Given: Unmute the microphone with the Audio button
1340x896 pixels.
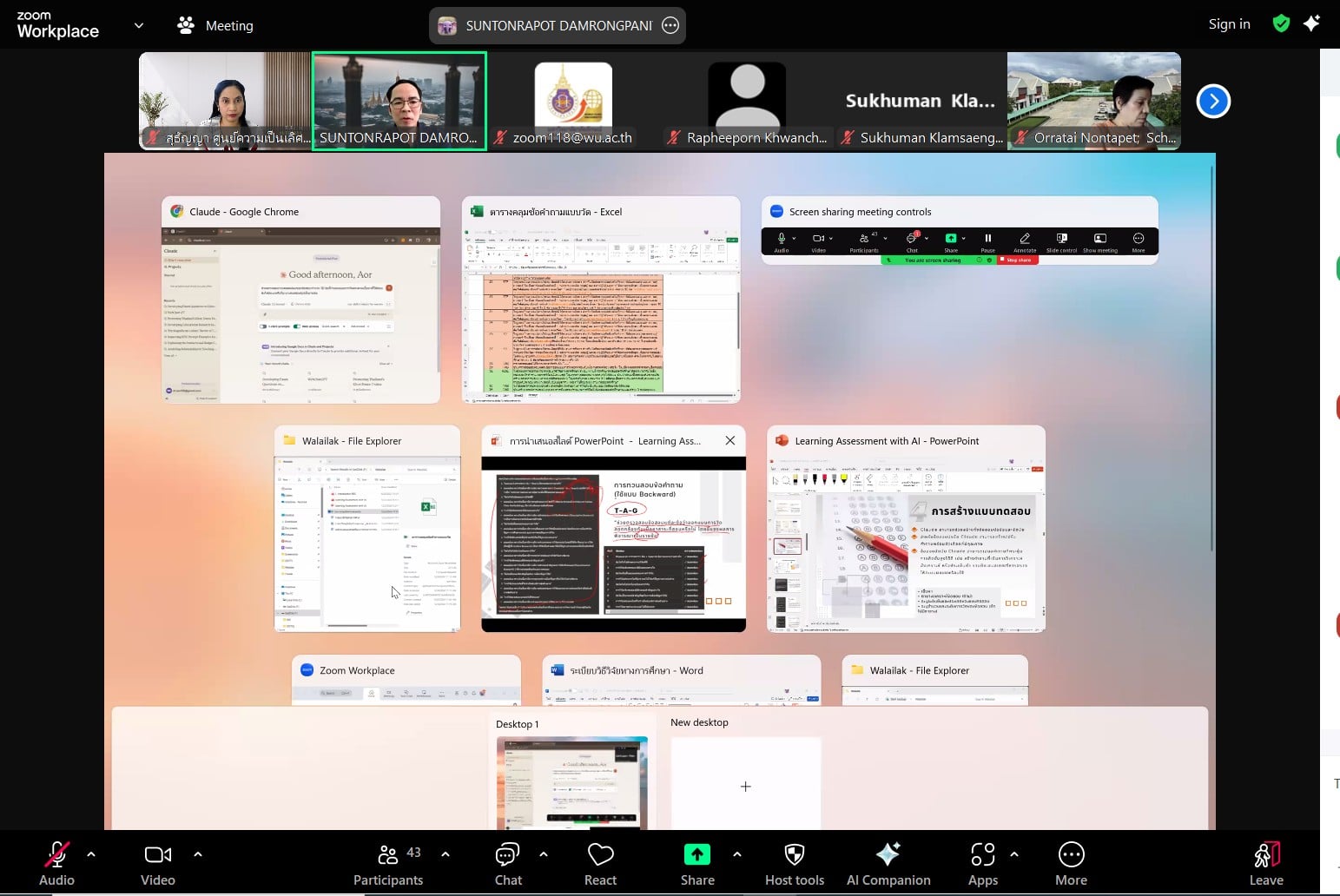Looking at the screenshot, I should point(56,864).
